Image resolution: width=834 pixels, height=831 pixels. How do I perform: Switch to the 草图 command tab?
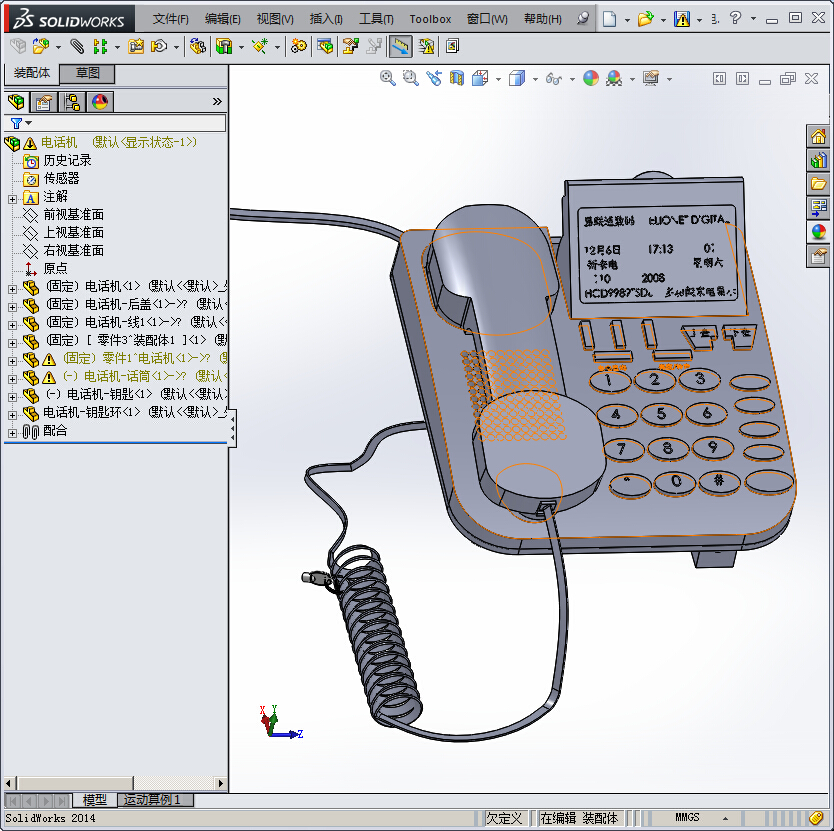coord(87,73)
